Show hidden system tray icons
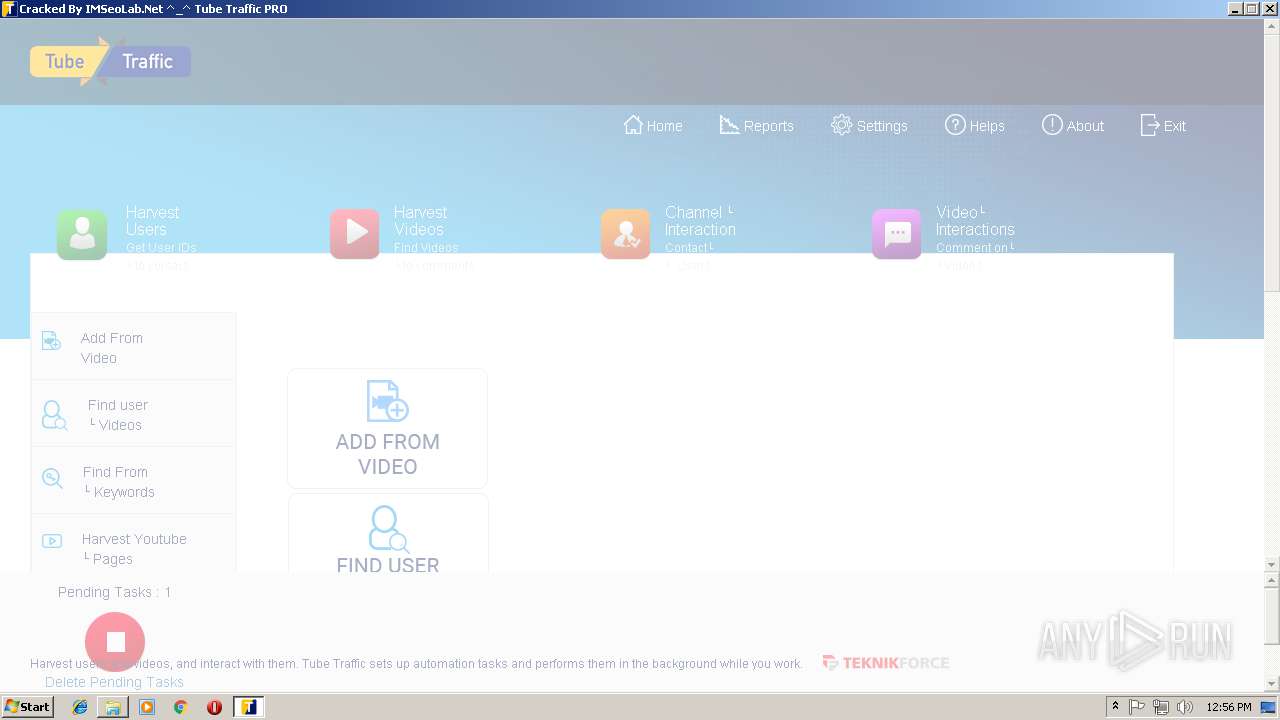 click(x=1115, y=707)
